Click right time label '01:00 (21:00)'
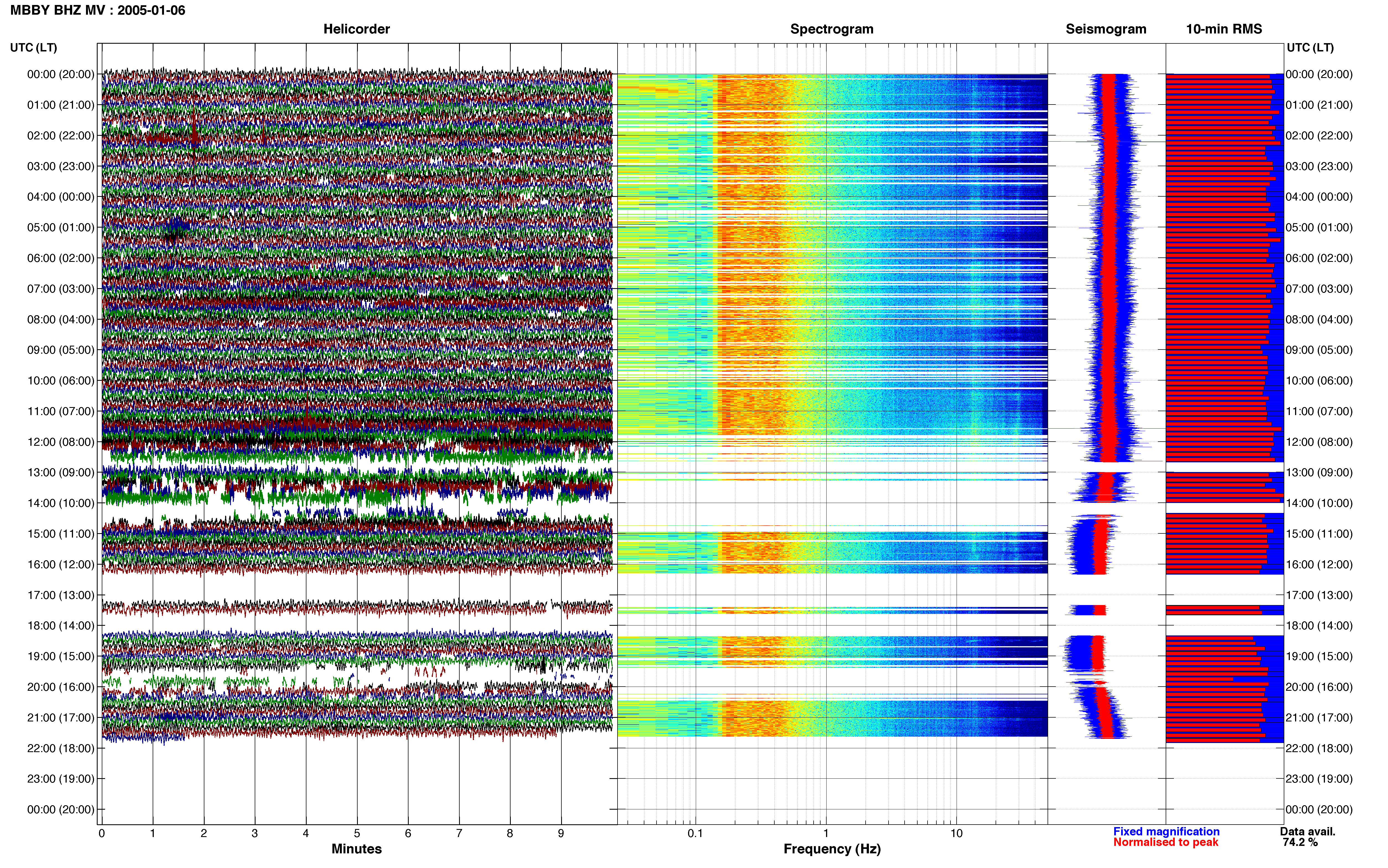Image resolution: width=1388 pixels, height=868 pixels. pyautogui.click(x=1319, y=105)
